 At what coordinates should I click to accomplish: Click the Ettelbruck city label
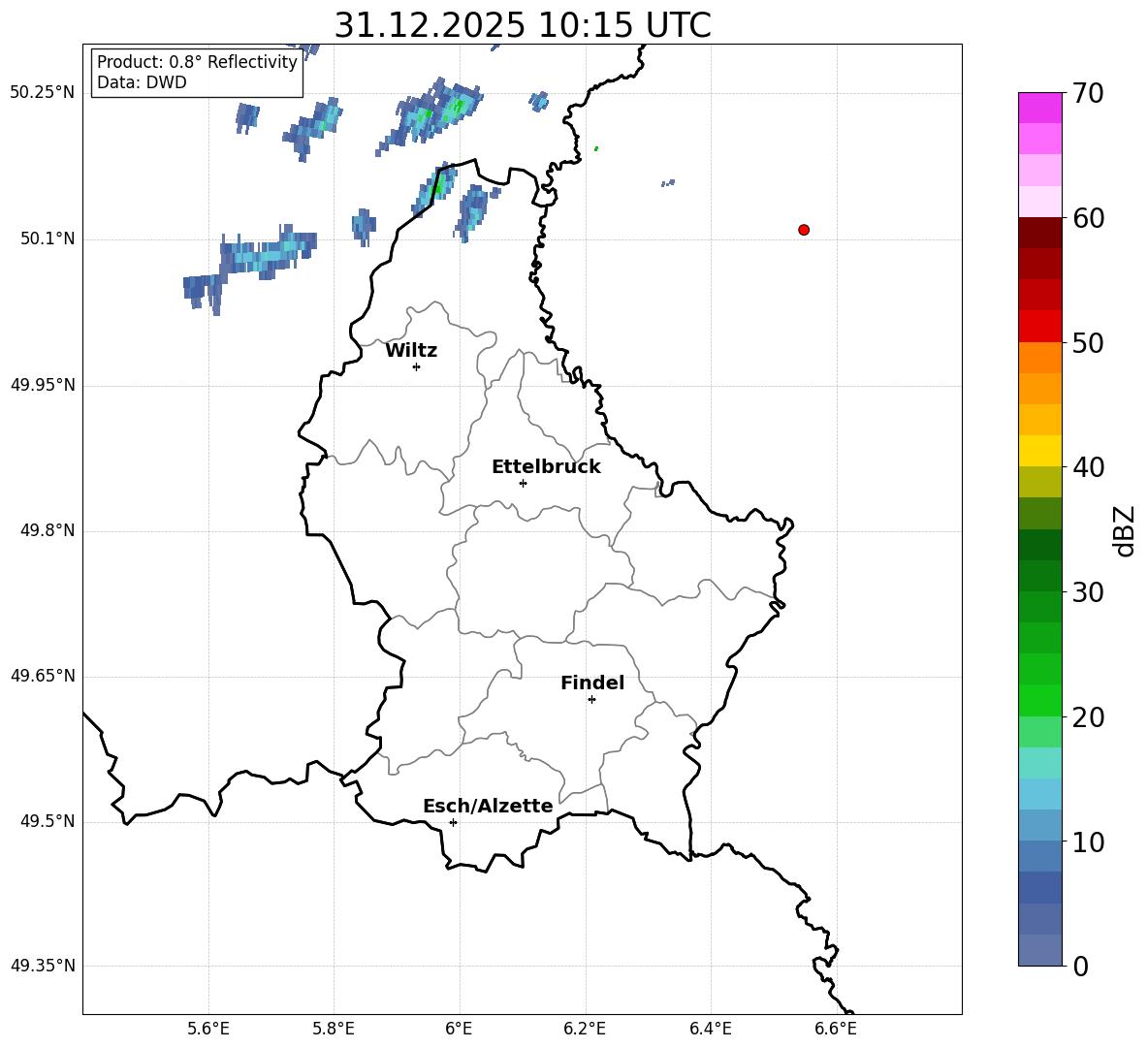[546, 467]
